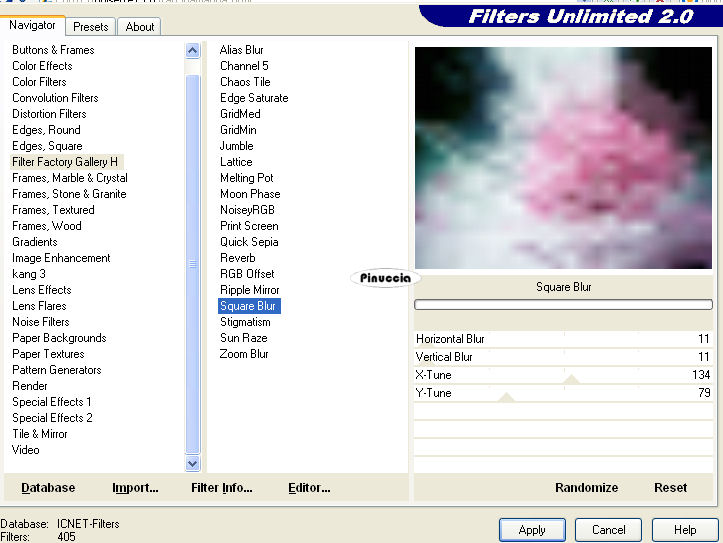Choose the Lattice filter
The width and height of the screenshot is (723, 543).
[236, 162]
